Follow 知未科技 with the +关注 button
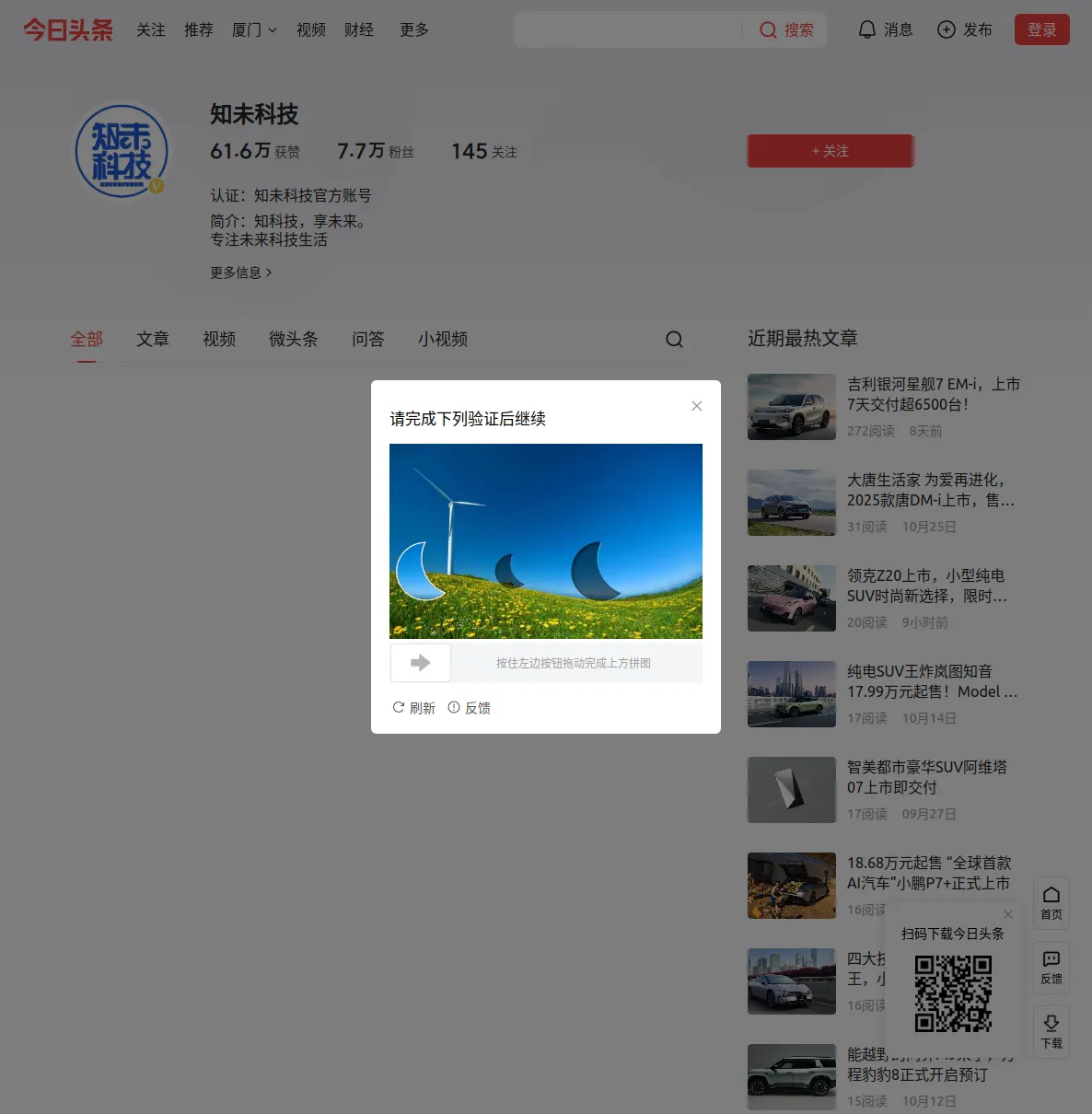 (831, 151)
